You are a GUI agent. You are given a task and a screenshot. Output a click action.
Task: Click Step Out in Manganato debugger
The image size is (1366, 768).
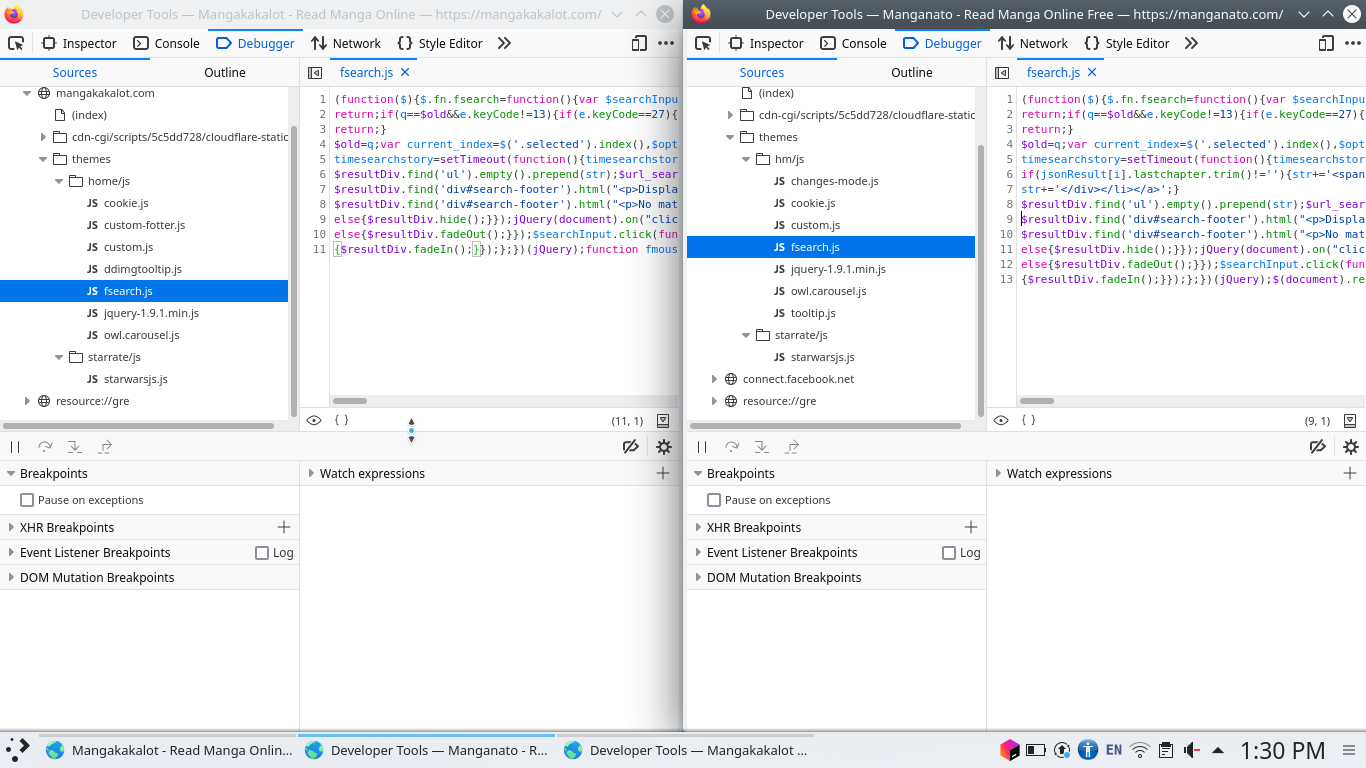click(792, 447)
